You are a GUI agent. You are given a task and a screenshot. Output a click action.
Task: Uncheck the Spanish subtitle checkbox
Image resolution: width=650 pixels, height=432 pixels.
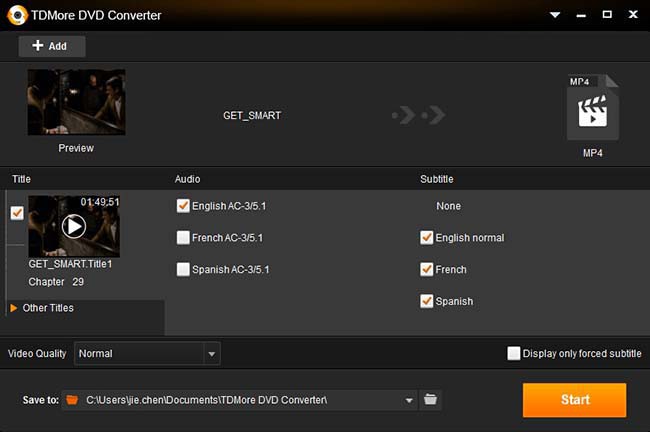pos(427,301)
